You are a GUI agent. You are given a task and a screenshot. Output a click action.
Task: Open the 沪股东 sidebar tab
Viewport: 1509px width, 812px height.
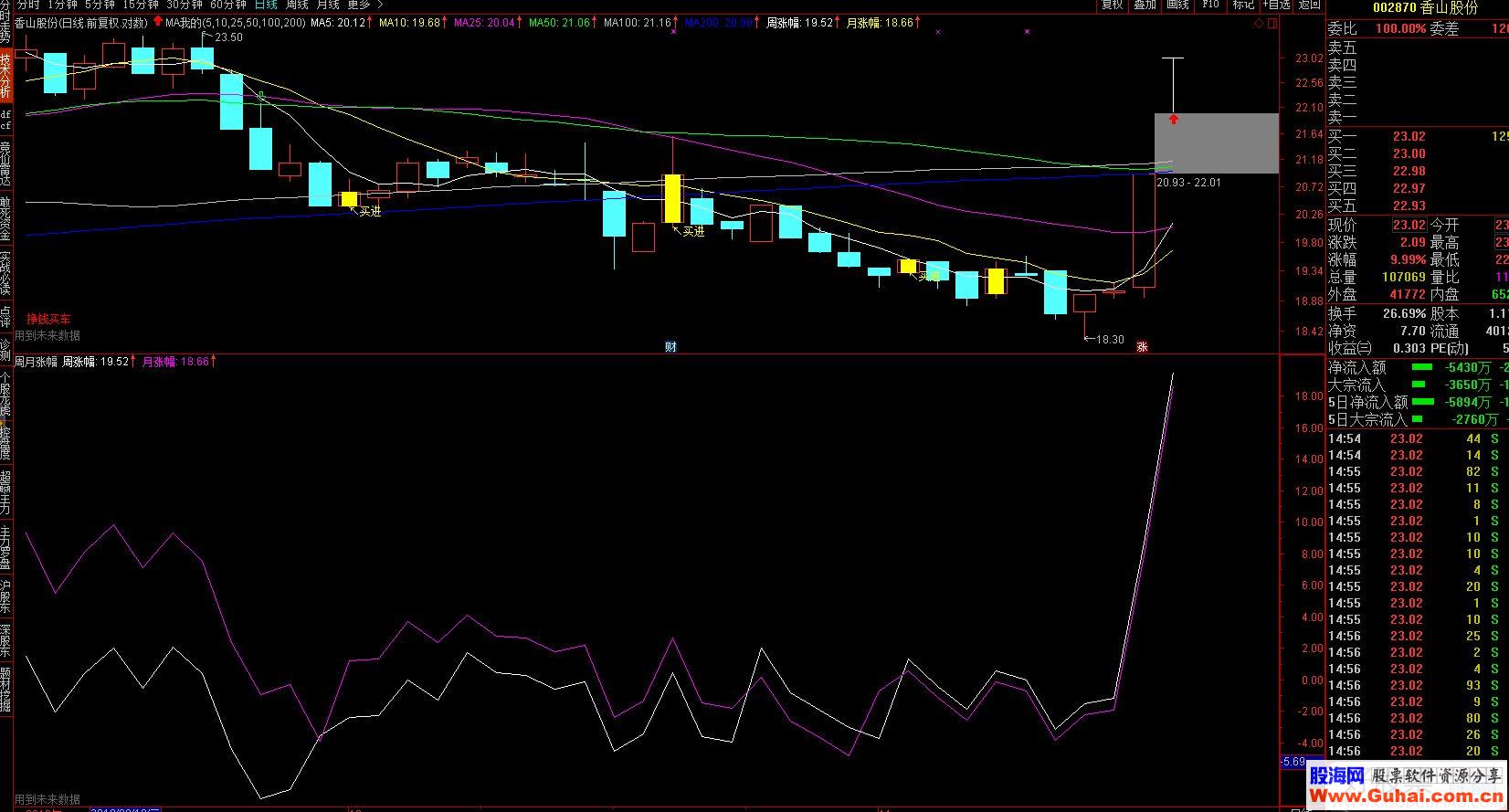5,596
